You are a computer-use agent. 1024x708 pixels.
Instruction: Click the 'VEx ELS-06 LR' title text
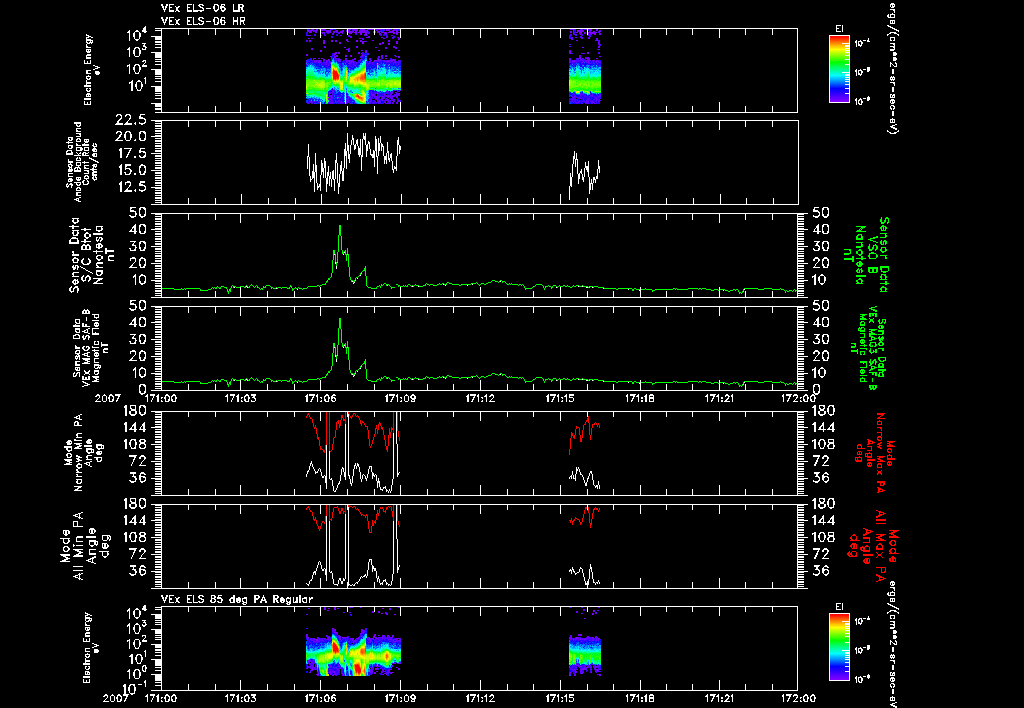[202, 8]
